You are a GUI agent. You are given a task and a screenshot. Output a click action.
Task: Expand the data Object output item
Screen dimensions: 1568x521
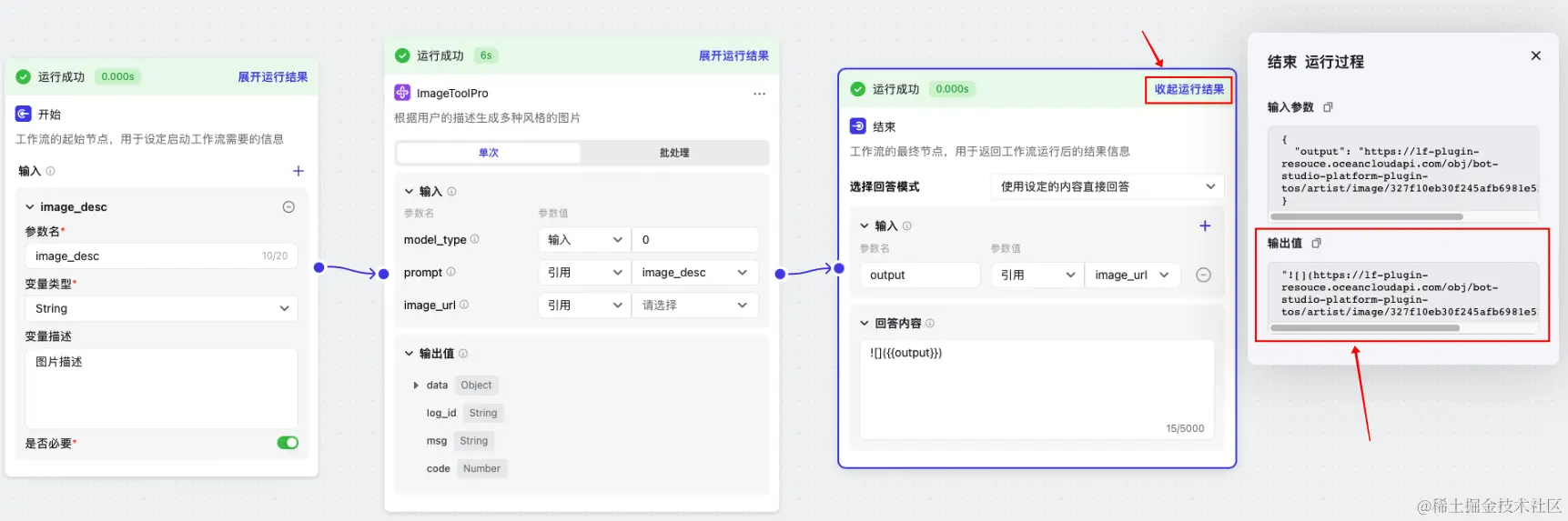(416, 386)
